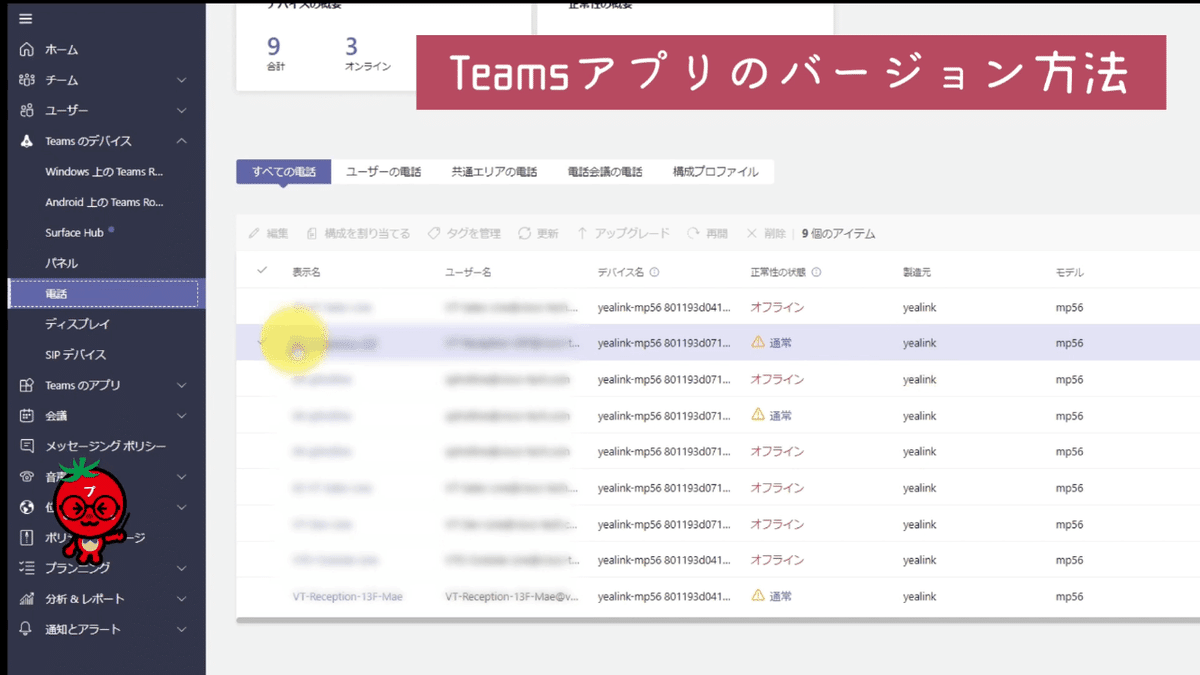Click warning icon in VT-Reception-13F-Mae row

pos(758,596)
